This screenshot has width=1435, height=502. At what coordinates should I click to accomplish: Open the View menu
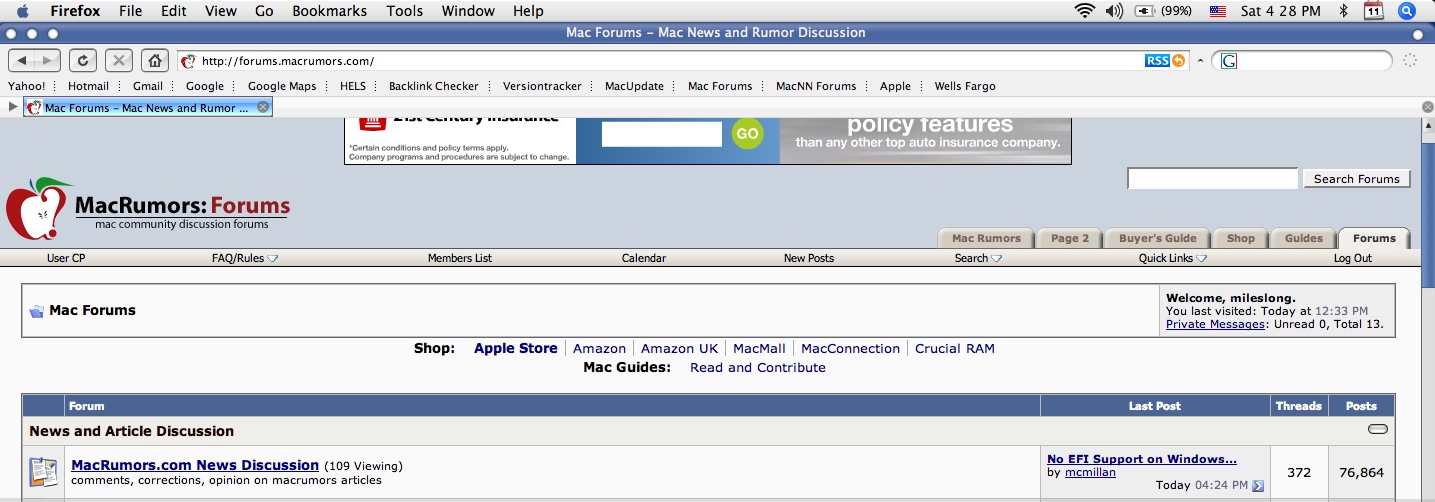point(220,11)
